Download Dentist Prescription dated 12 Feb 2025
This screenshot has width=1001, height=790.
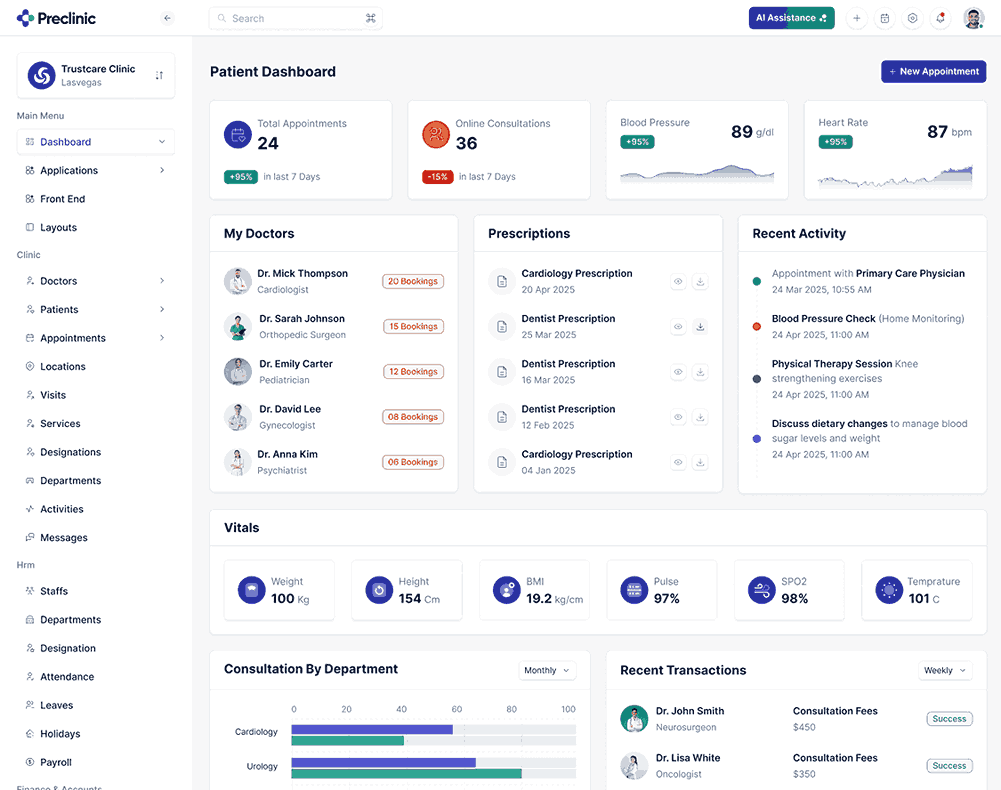tap(700, 417)
